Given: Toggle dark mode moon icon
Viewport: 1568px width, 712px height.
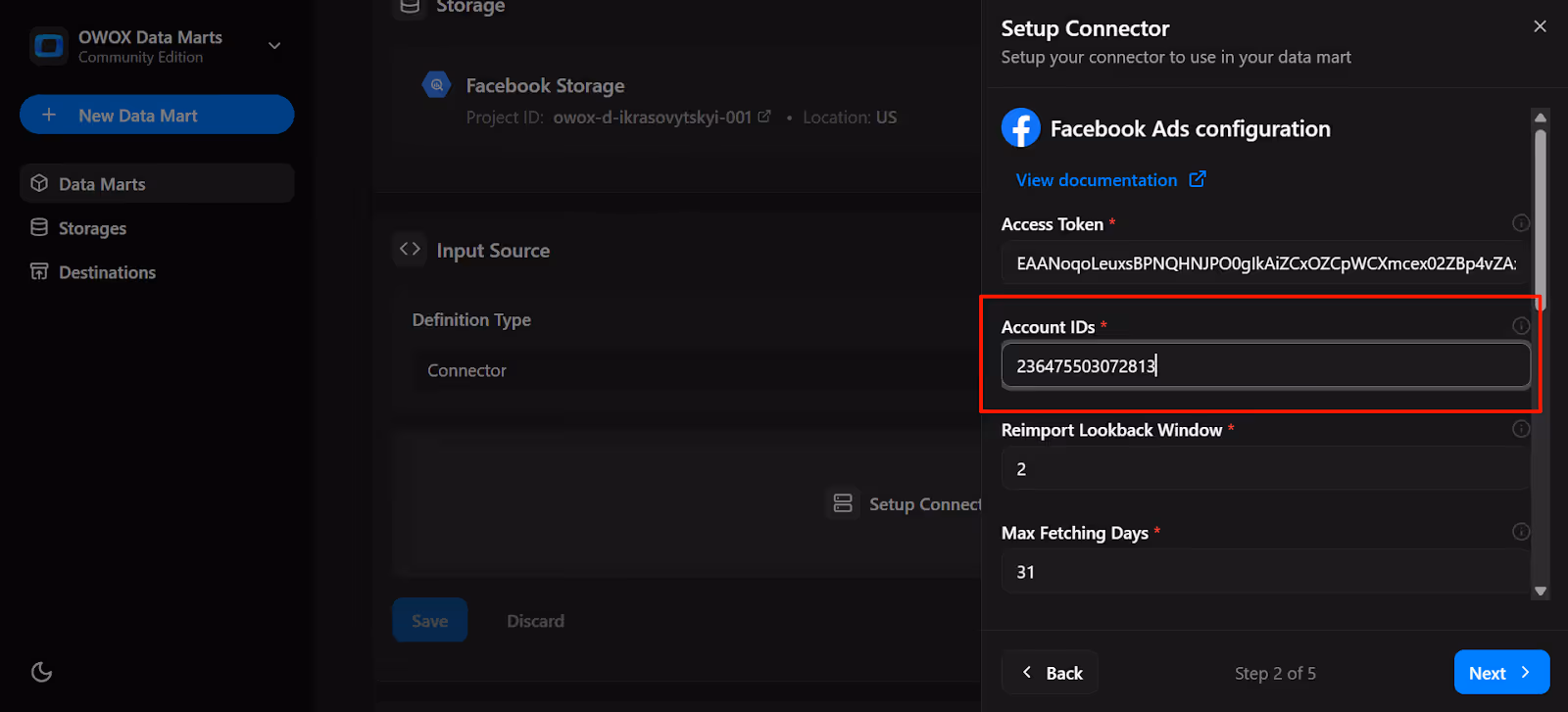Looking at the screenshot, I should tap(41, 672).
